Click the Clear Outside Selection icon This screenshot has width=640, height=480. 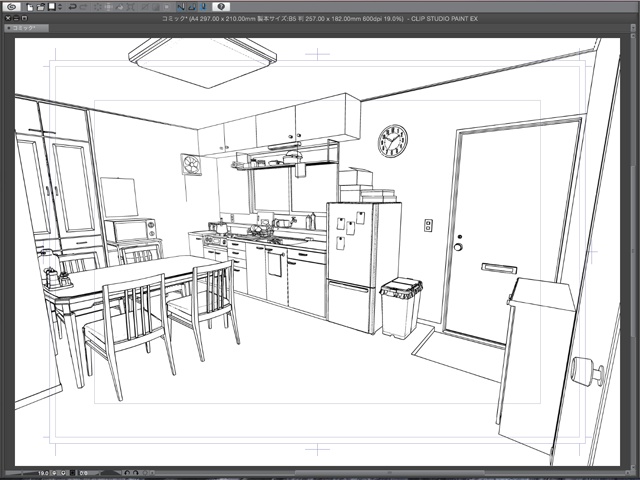pos(109,7)
